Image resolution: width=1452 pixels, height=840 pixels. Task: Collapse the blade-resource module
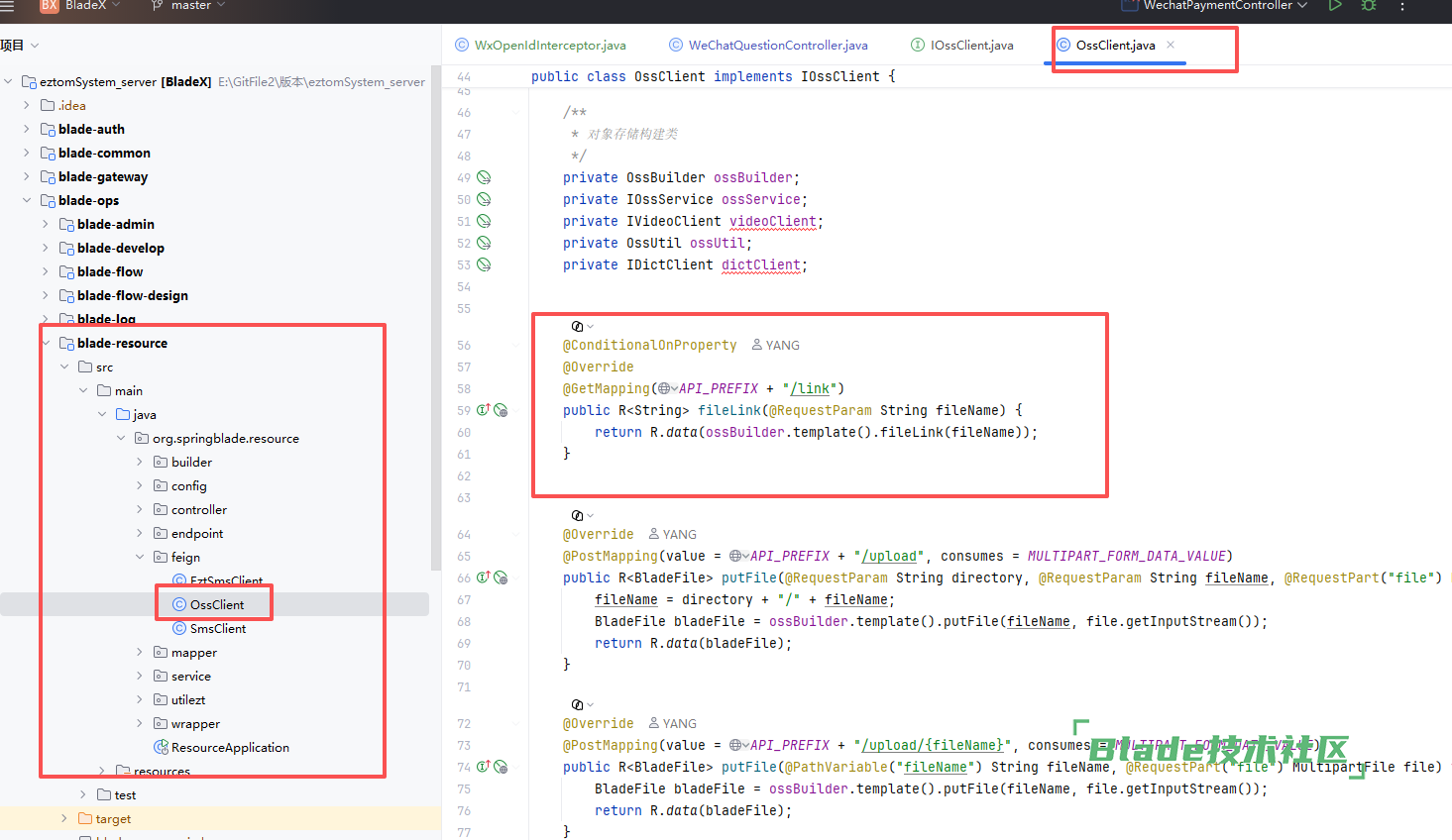46,343
